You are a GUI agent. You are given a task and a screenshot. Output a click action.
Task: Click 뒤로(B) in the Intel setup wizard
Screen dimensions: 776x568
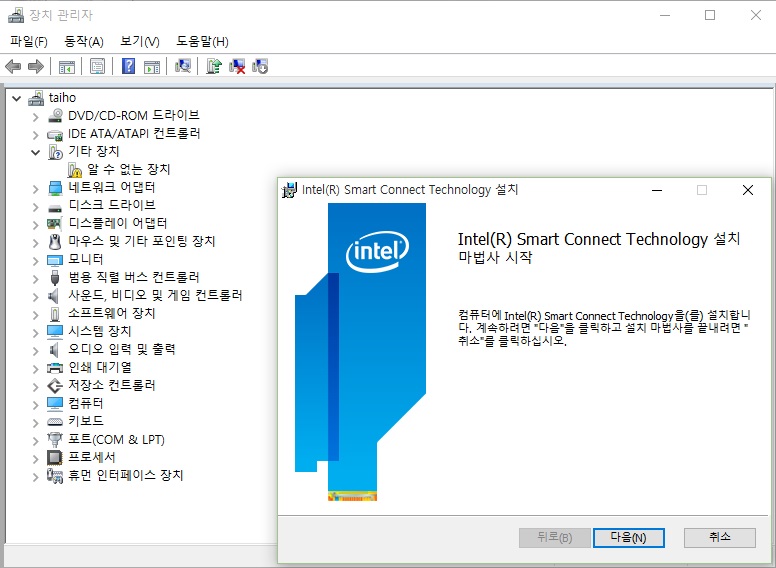[555, 537]
